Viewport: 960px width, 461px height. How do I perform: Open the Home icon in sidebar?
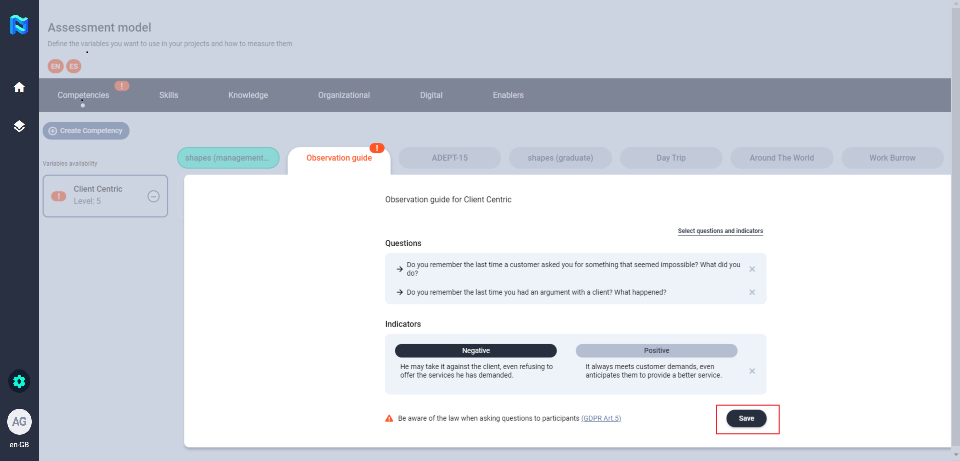[19, 87]
